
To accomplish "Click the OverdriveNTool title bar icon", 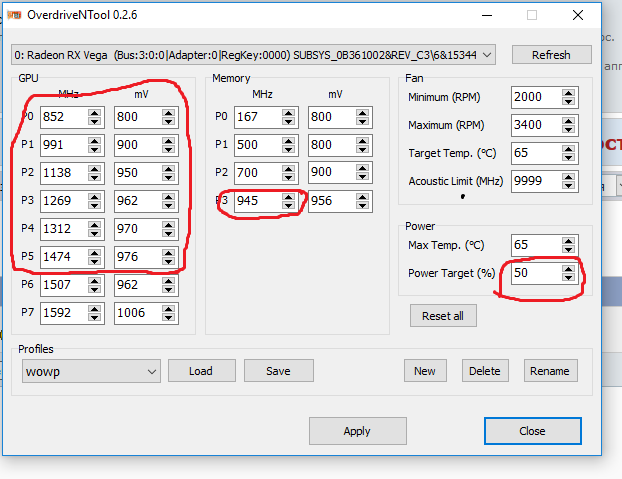I will (14, 15).
